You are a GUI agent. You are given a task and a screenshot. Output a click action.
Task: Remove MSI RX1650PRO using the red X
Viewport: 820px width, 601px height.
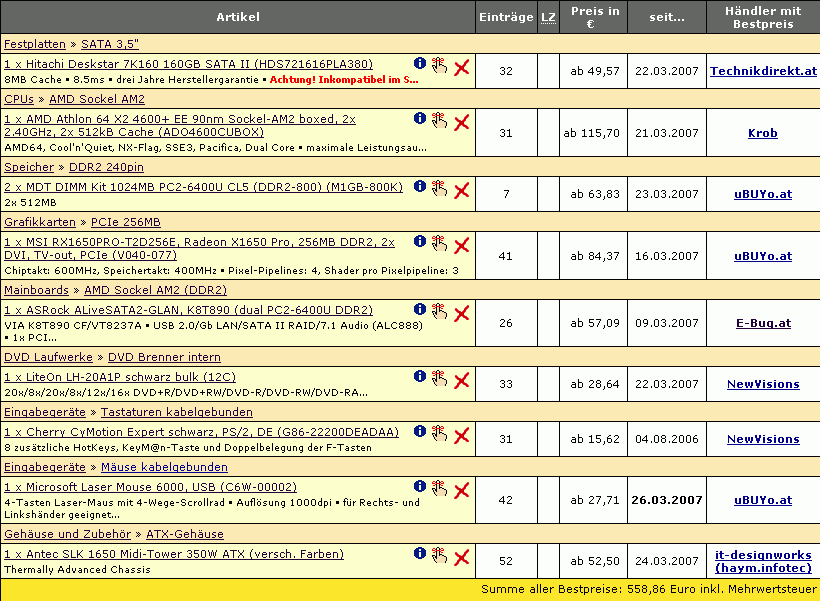coord(461,245)
